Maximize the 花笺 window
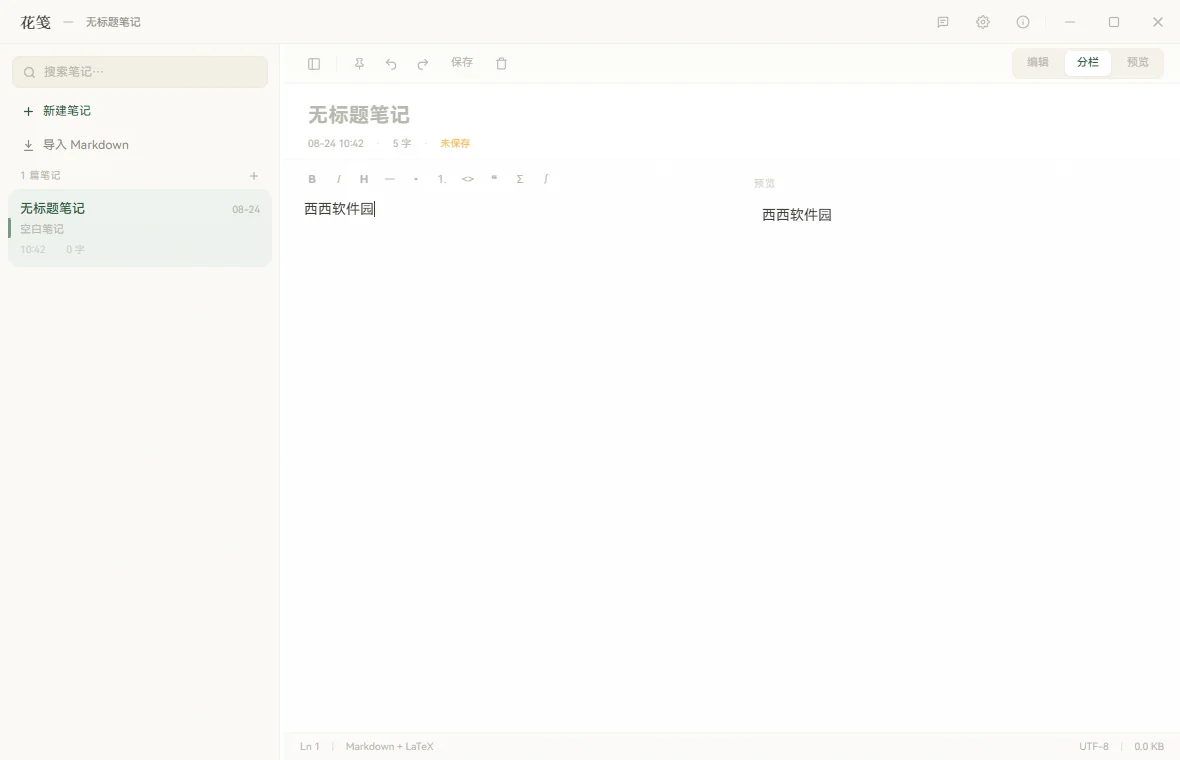Viewport: 1180px width, 760px height. point(1114,22)
